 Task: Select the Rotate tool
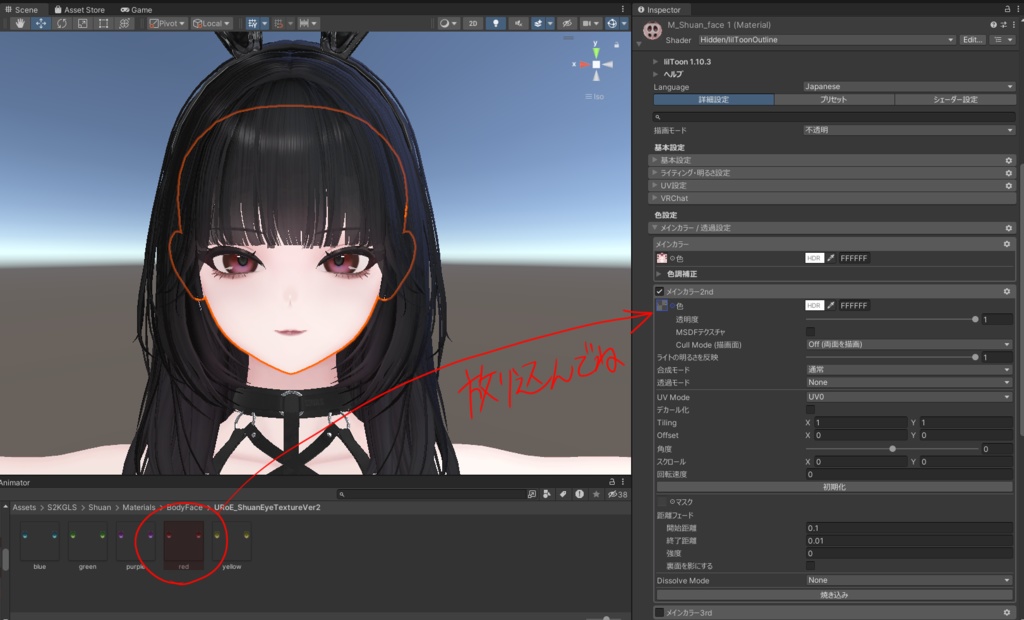(62, 24)
